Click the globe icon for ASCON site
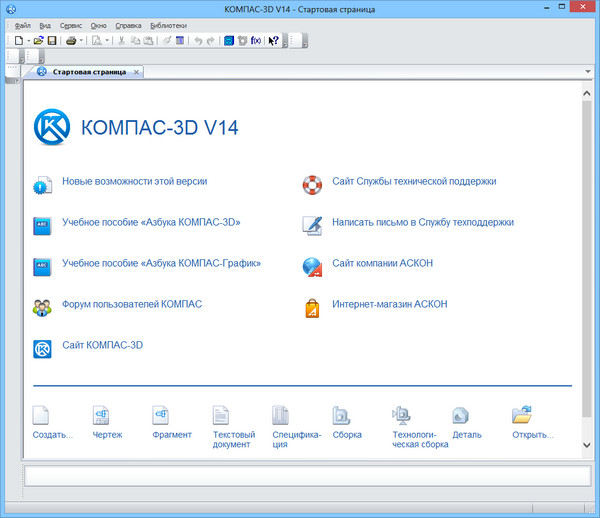 tap(312, 267)
